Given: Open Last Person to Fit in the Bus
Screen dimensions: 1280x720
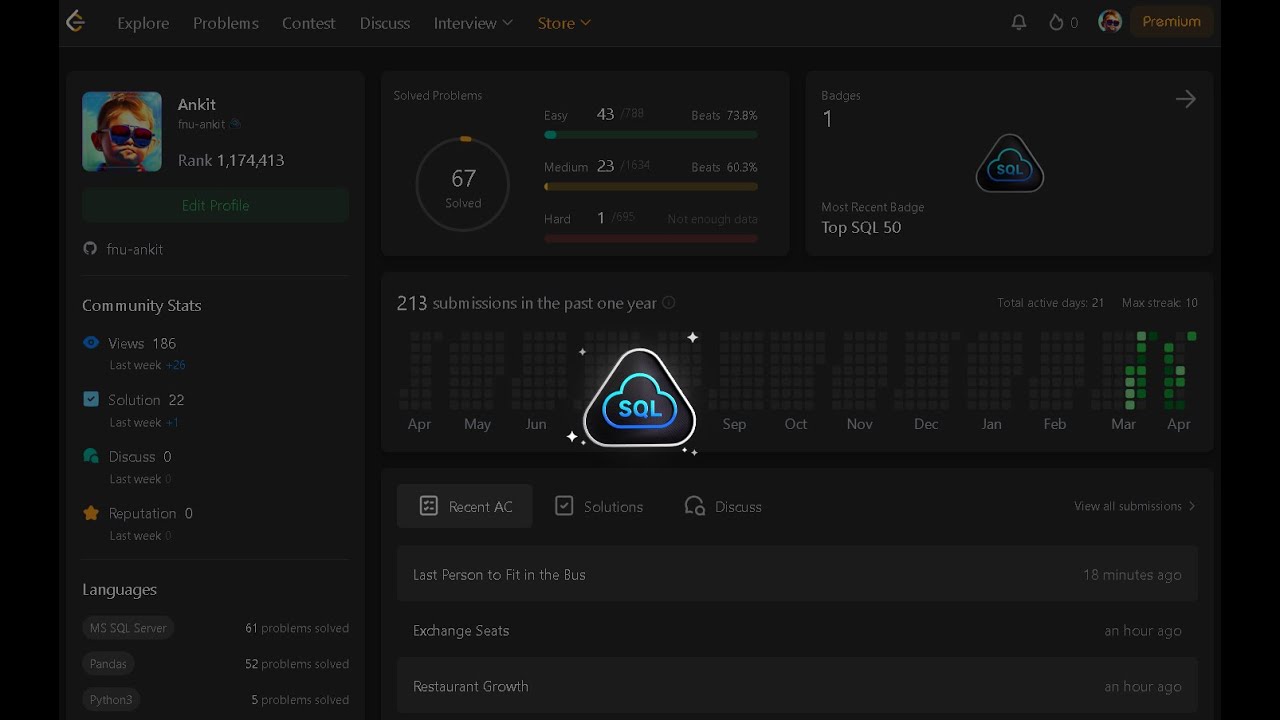Looking at the screenshot, I should coord(797,574).
